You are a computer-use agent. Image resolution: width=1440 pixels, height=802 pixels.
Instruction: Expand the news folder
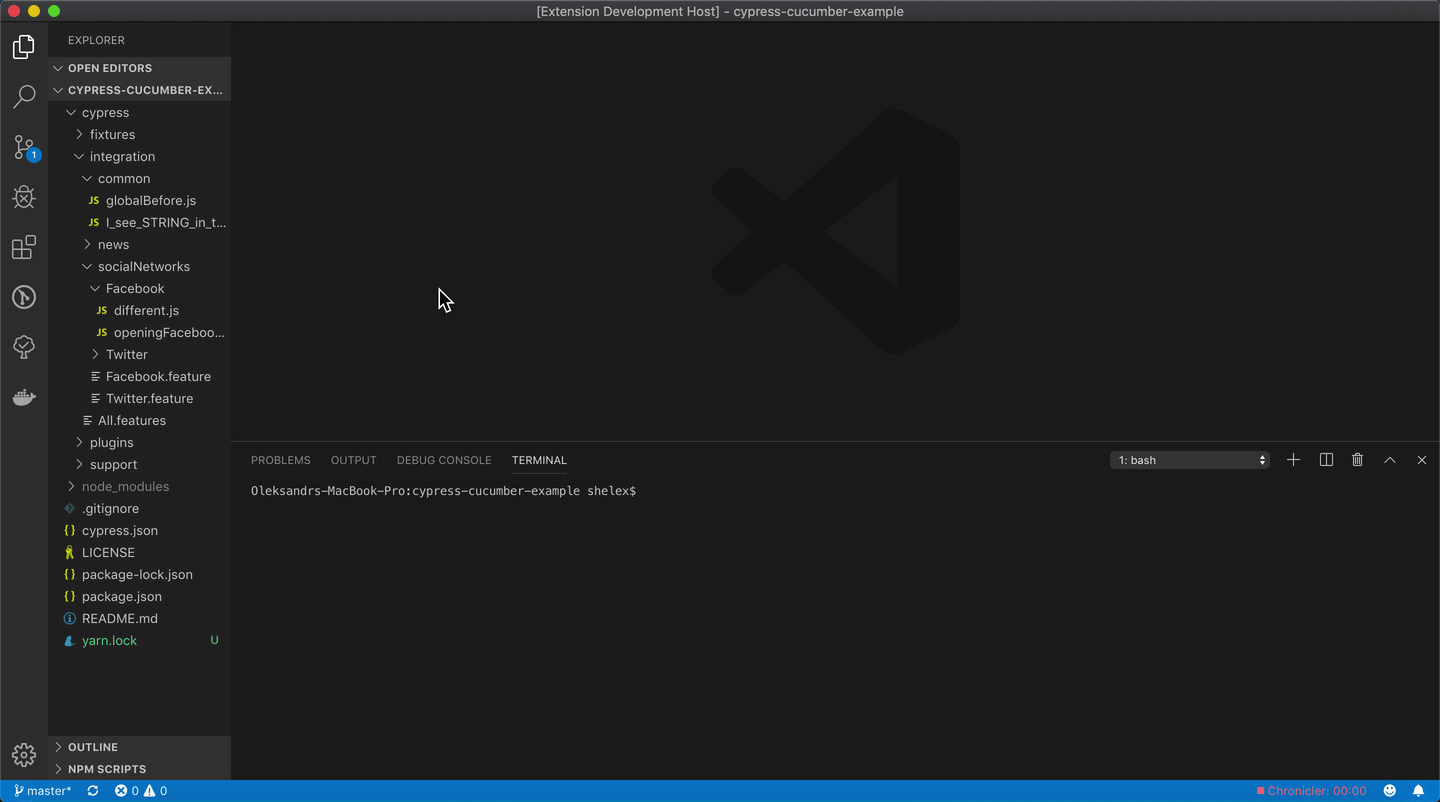140,244
